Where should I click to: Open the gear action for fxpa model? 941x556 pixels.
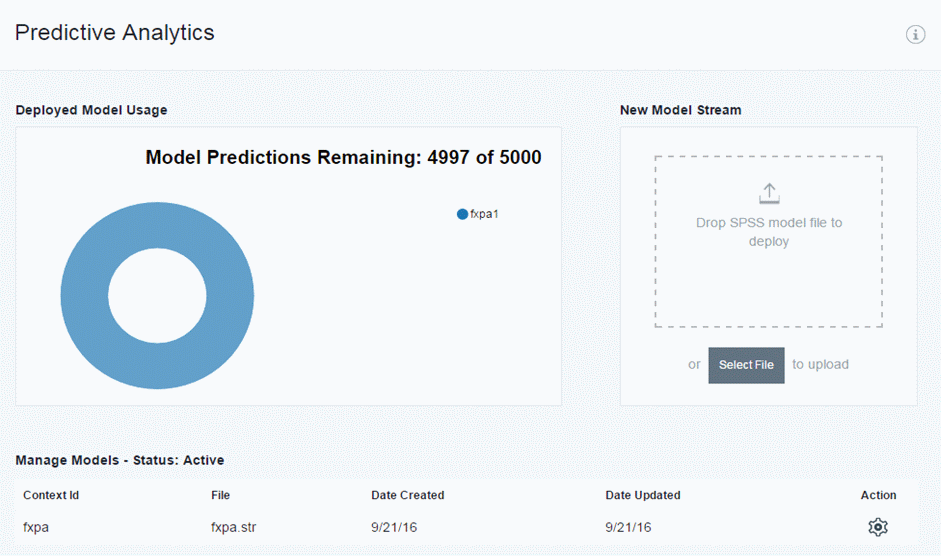878,527
